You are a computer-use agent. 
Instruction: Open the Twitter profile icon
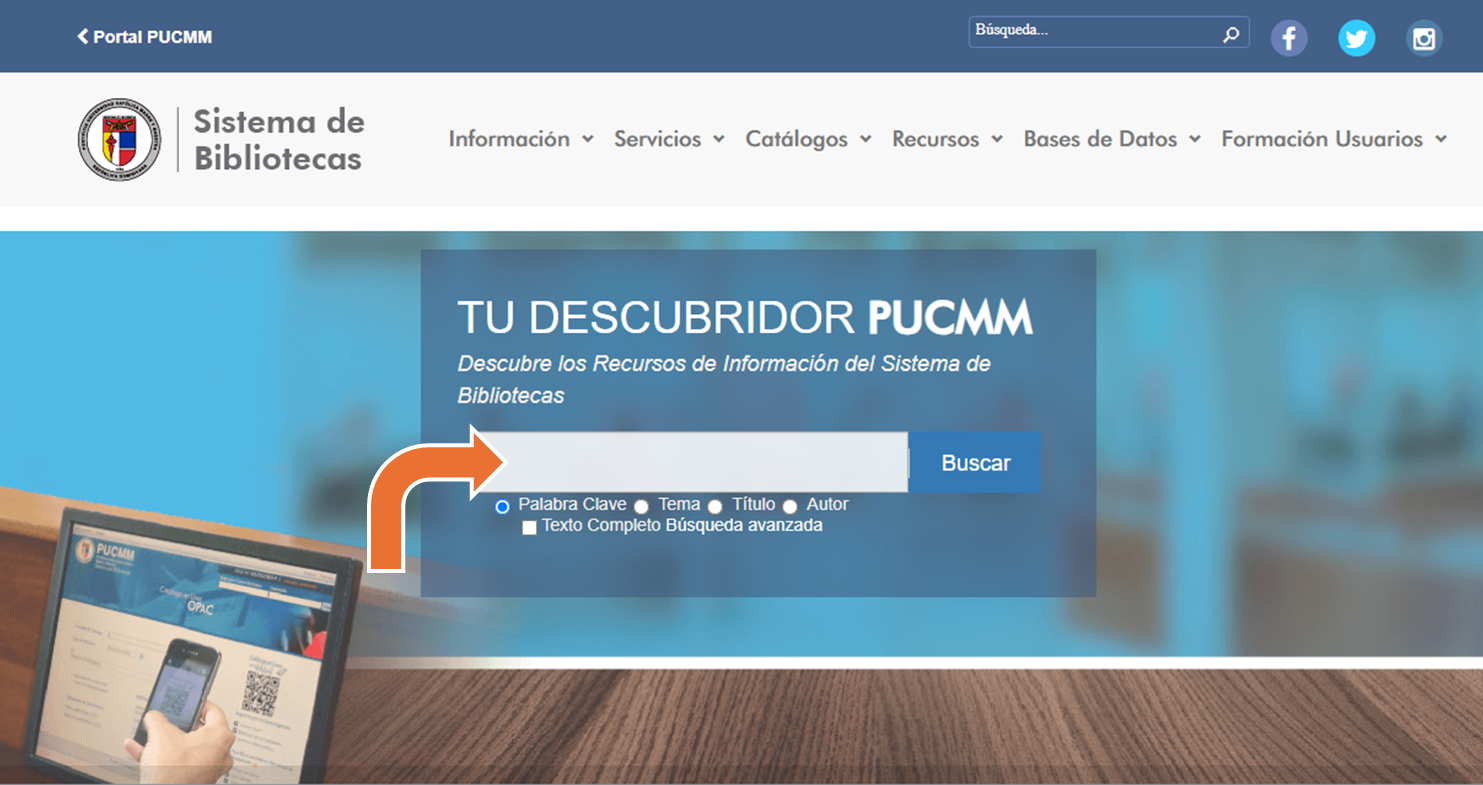click(1356, 38)
